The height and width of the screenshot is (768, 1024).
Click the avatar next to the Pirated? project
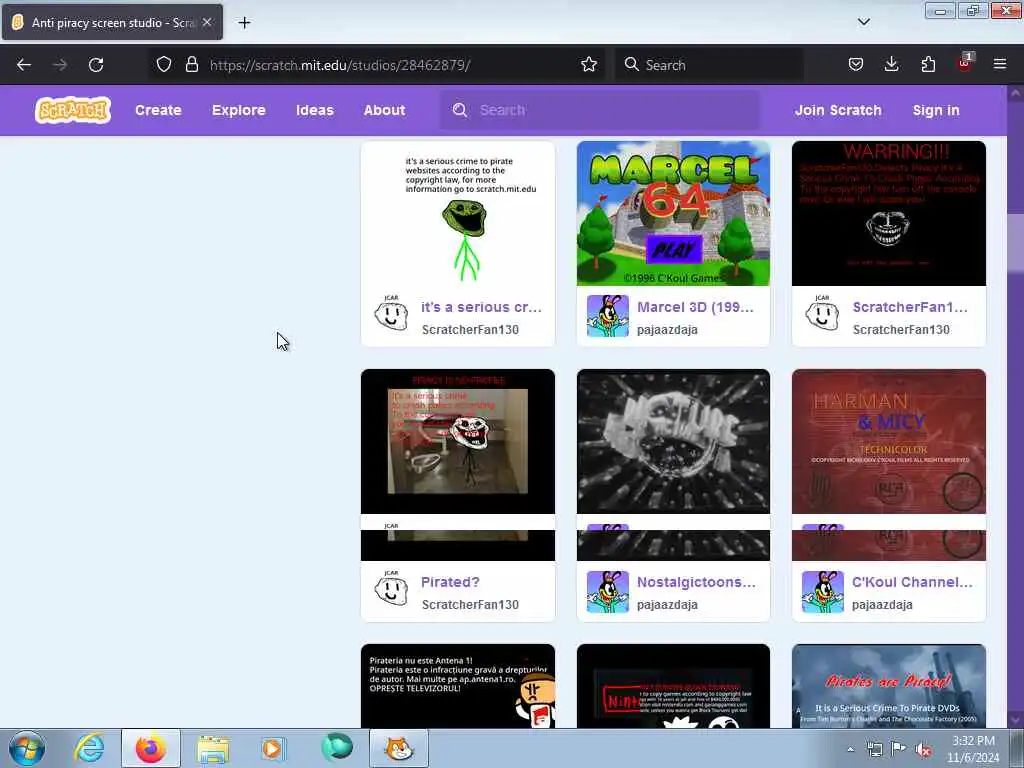point(391,589)
